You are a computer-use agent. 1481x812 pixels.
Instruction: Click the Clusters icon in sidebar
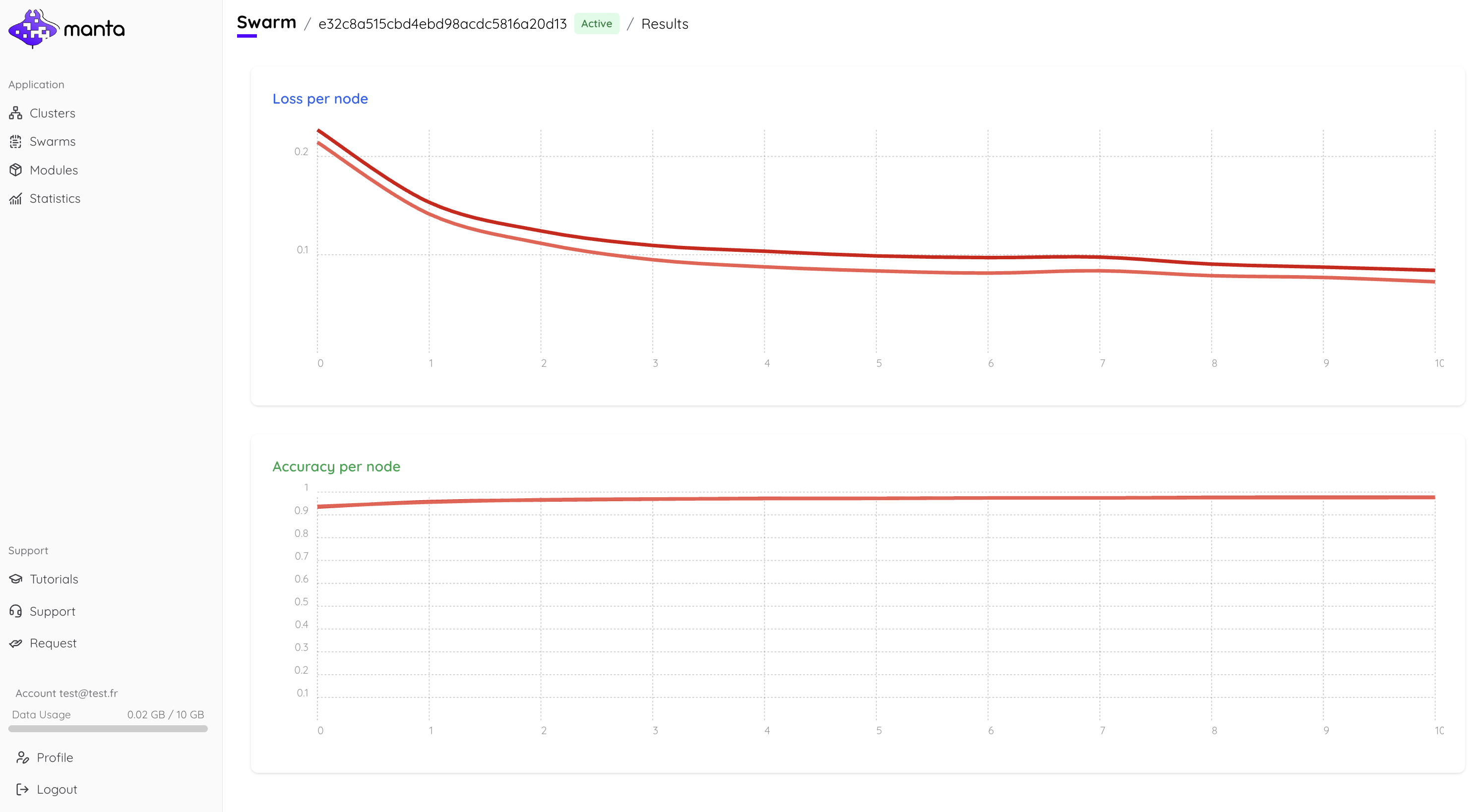click(x=15, y=113)
